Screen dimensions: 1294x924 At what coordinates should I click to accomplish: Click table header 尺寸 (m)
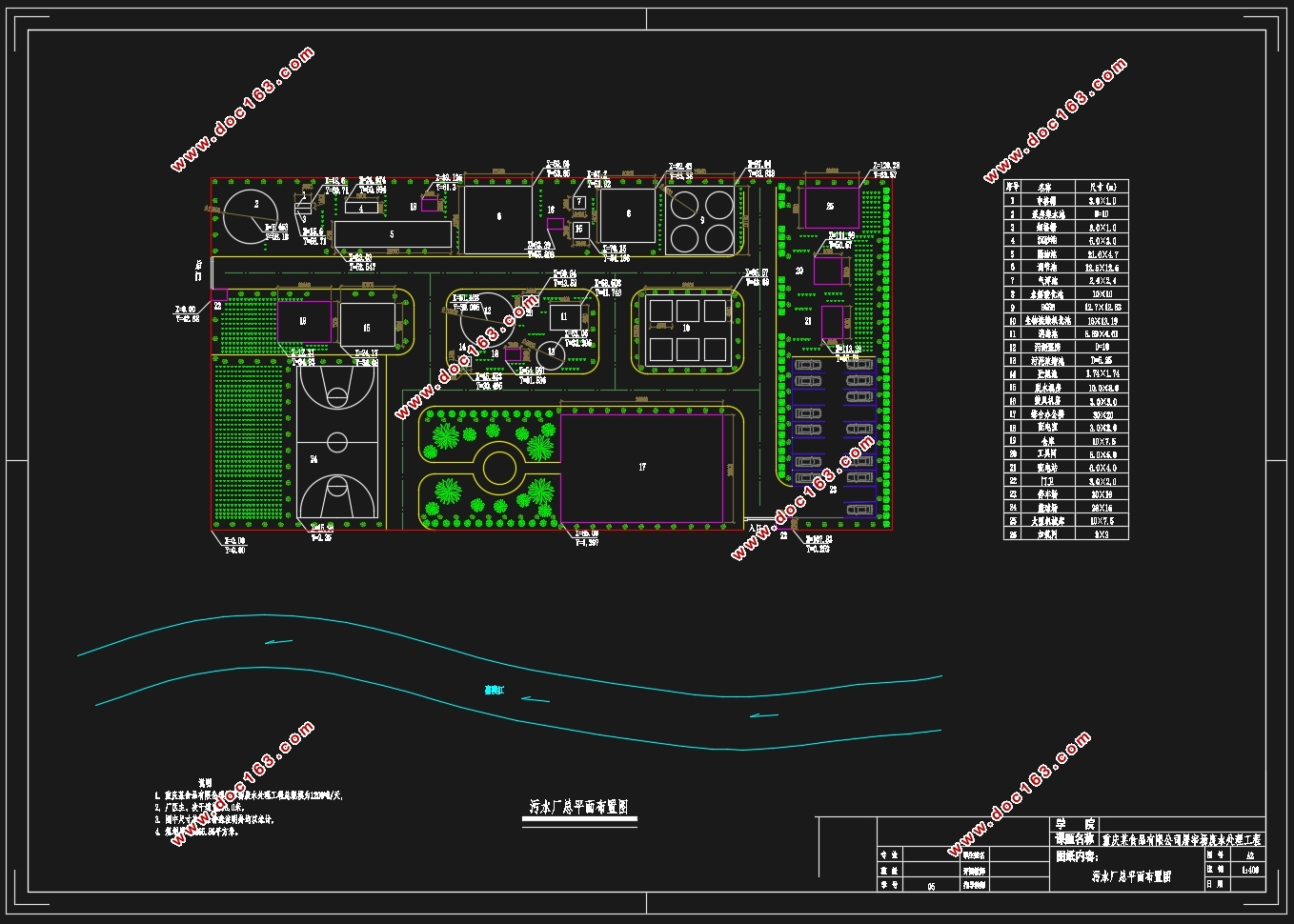[x=1102, y=188]
